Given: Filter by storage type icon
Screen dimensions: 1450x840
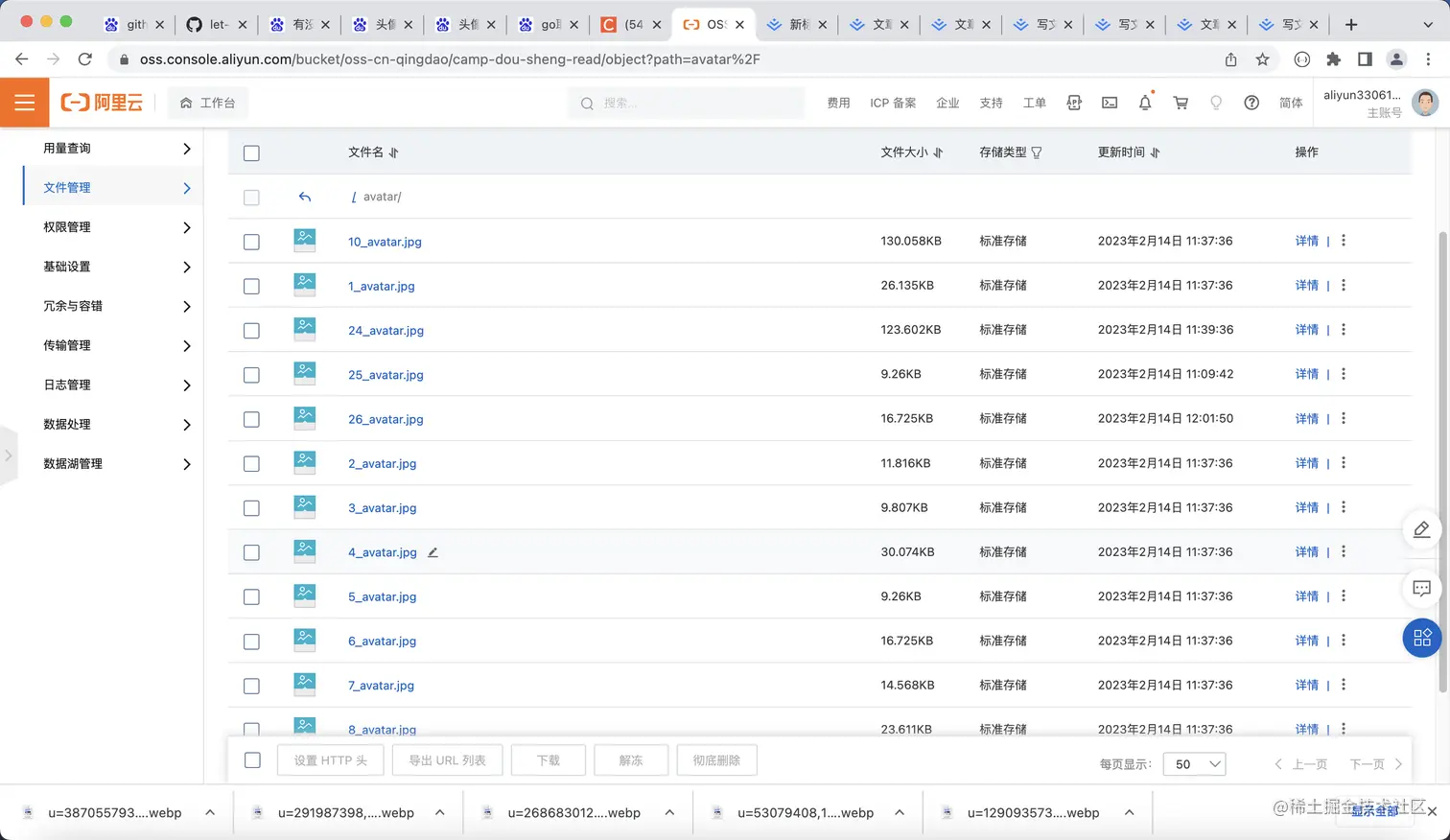Looking at the screenshot, I should (1037, 152).
